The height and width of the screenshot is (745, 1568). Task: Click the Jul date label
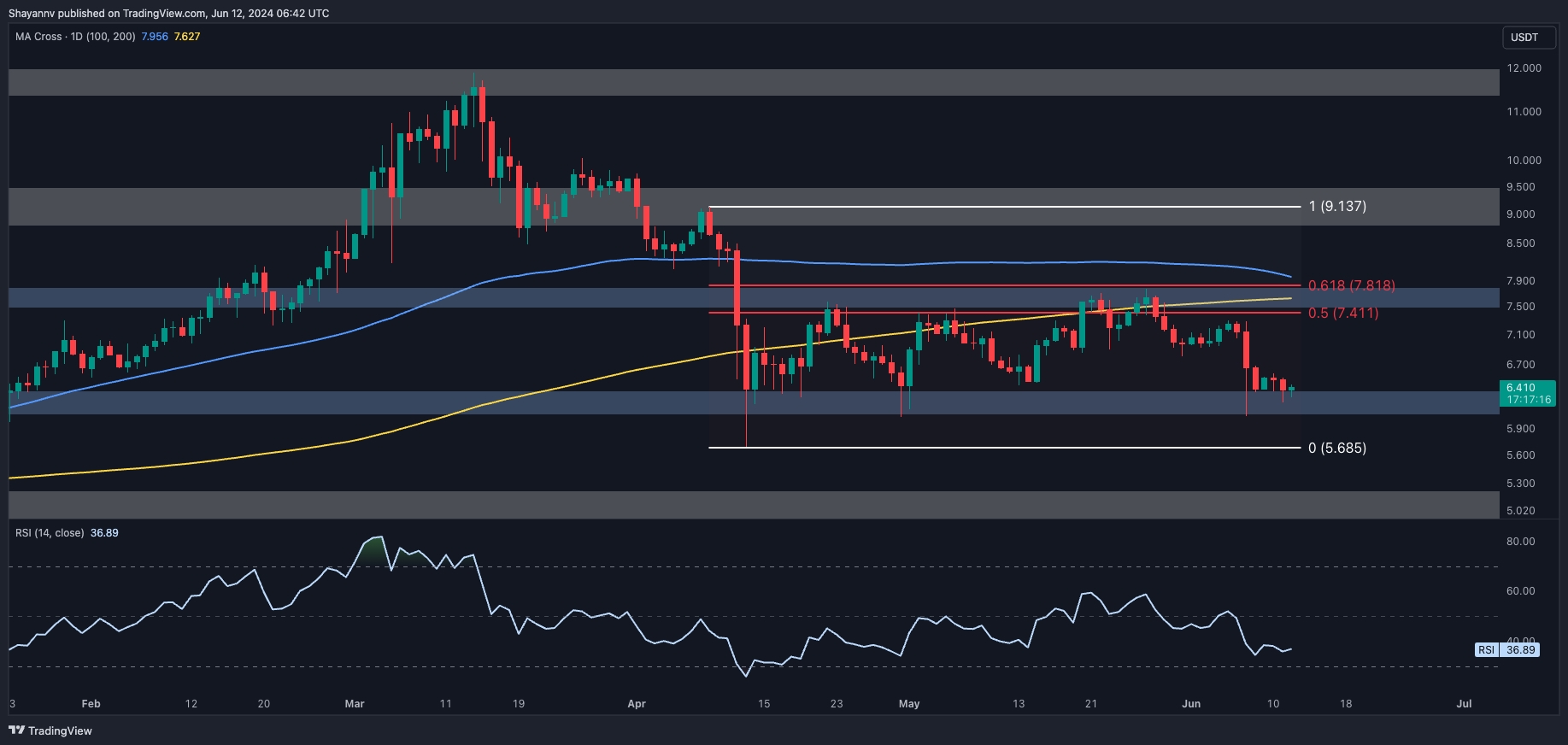[x=1464, y=704]
